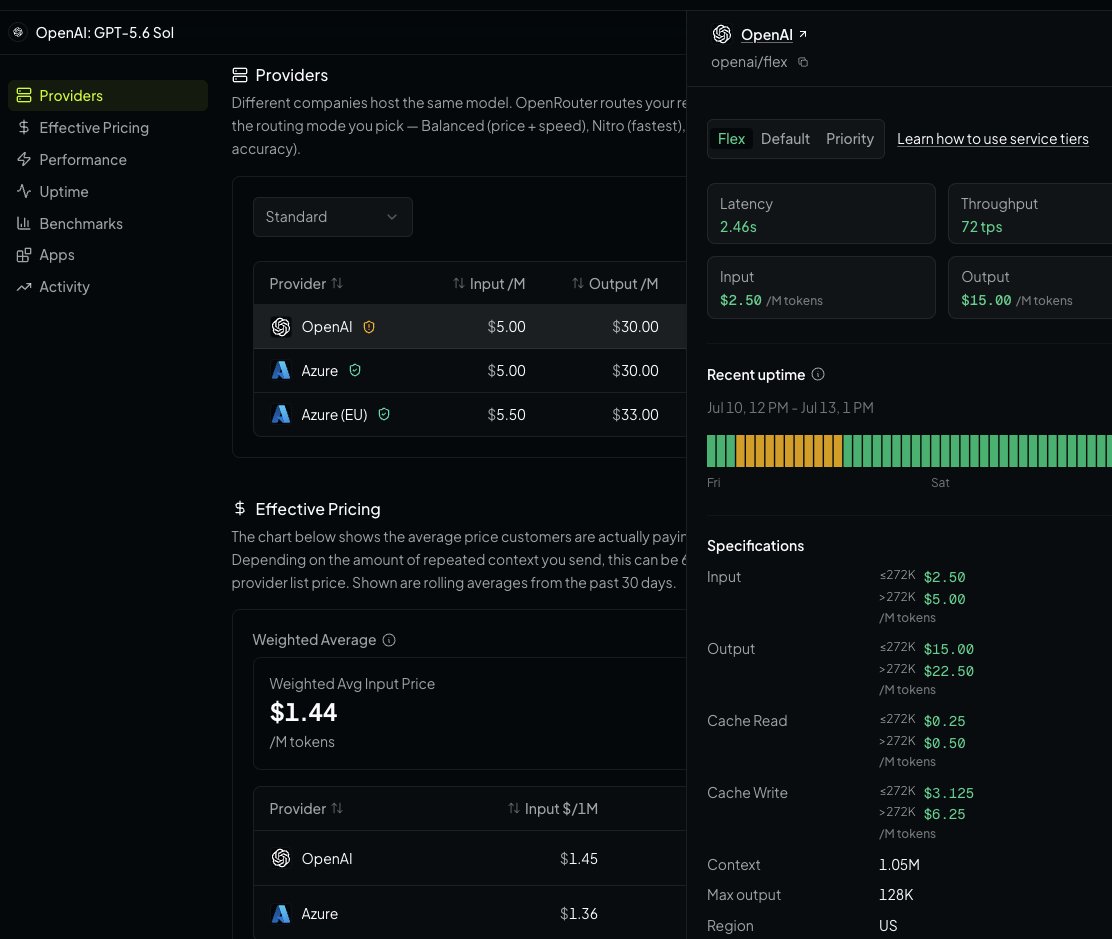This screenshot has width=1112, height=939.
Task: Click the Providers heading stack icon
Action: [240, 75]
